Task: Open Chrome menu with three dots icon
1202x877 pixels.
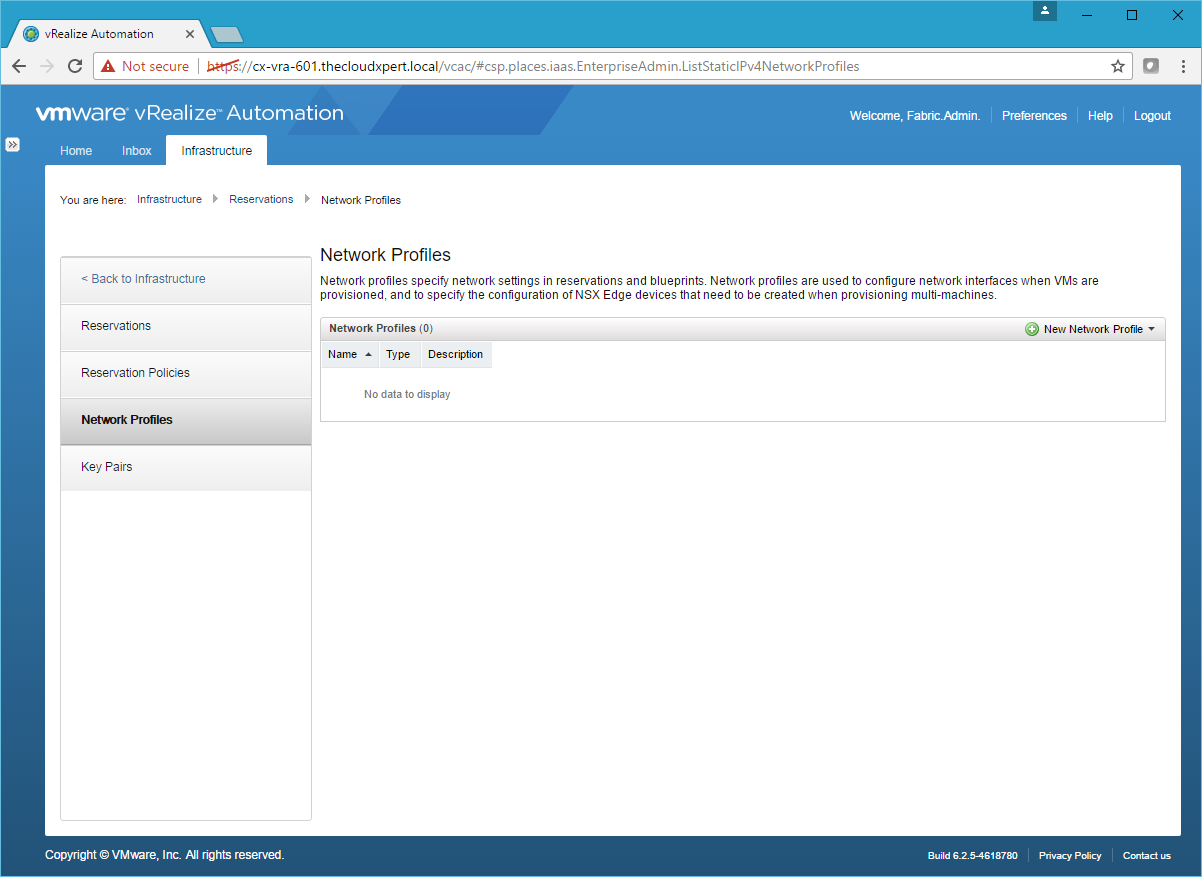Action: click(1182, 66)
